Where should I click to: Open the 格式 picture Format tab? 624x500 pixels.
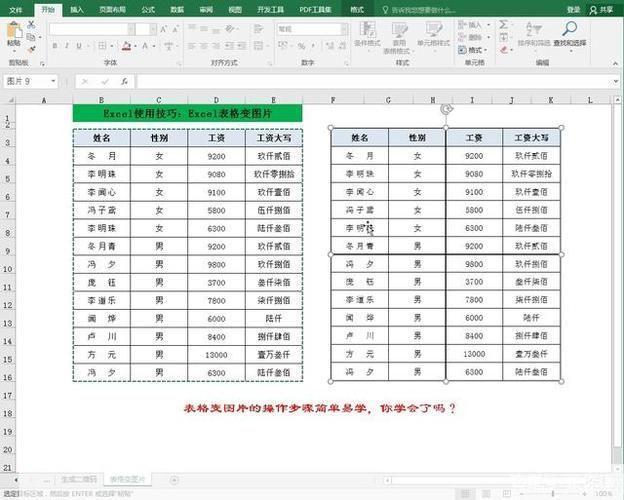click(x=357, y=10)
